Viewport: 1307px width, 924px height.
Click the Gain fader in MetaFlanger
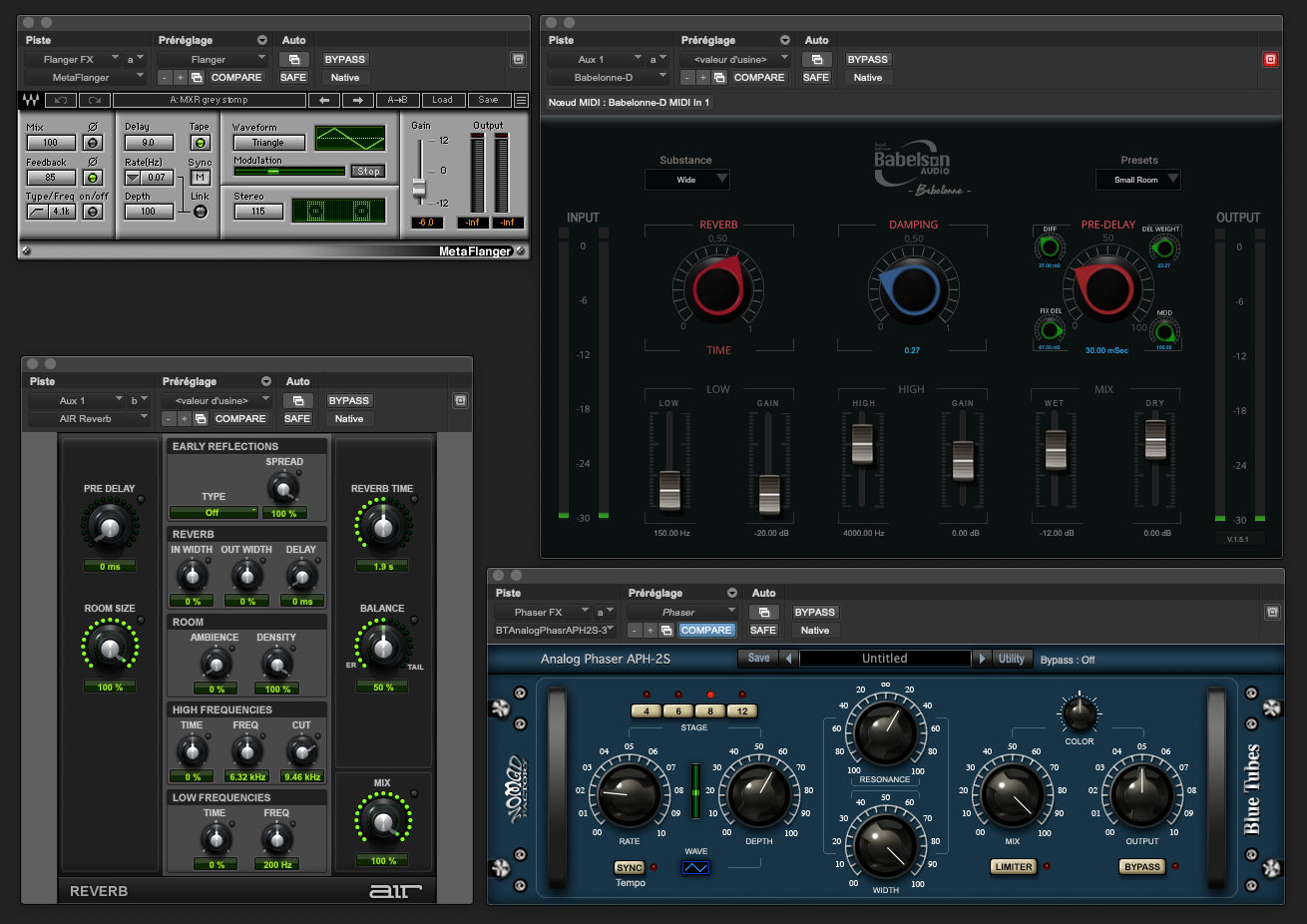pos(419,188)
